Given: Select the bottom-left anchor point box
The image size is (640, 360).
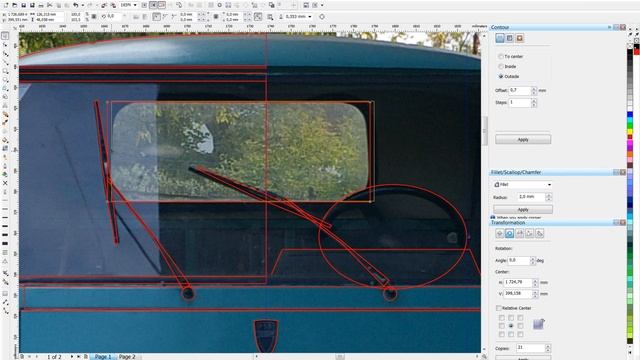Looking at the screenshot, I should tap(502, 334).
